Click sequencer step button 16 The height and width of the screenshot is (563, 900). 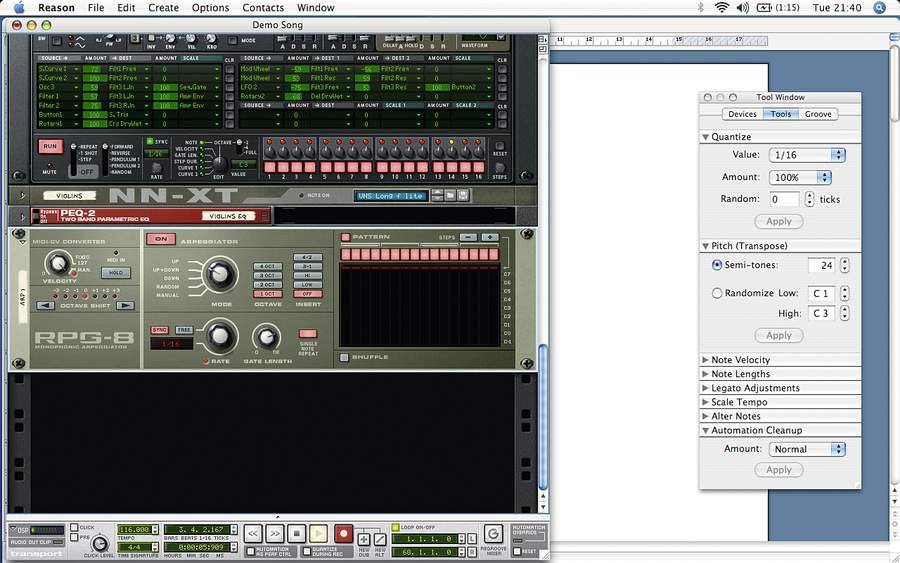(479, 167)
